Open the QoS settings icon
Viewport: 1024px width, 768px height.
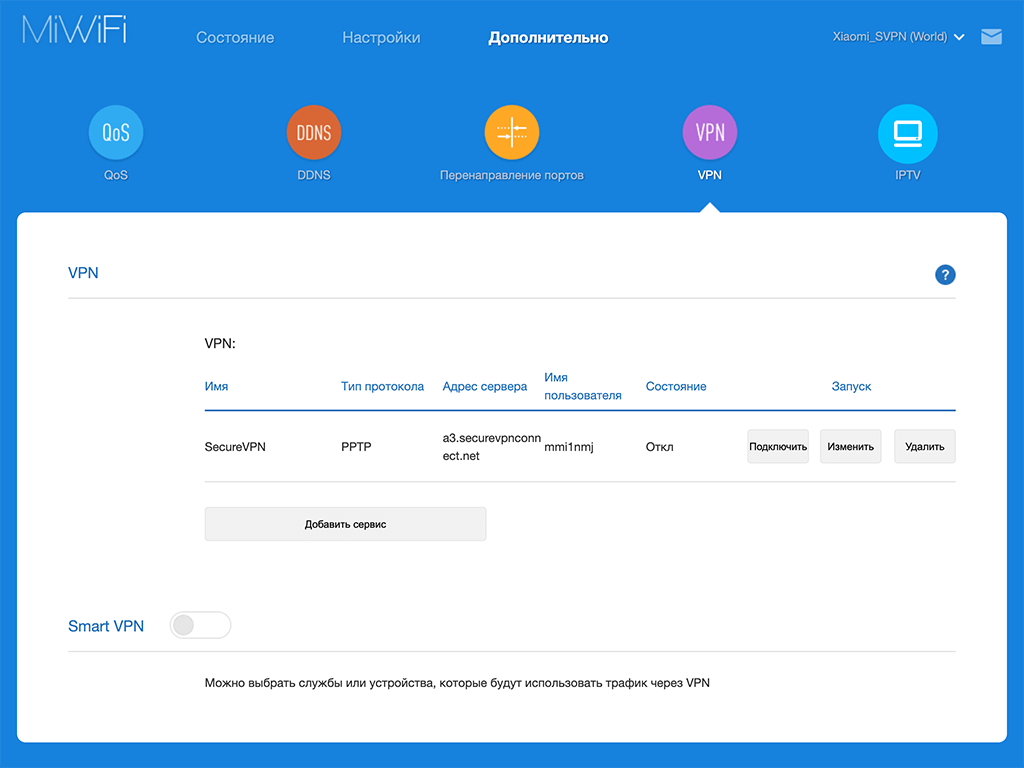116,133
